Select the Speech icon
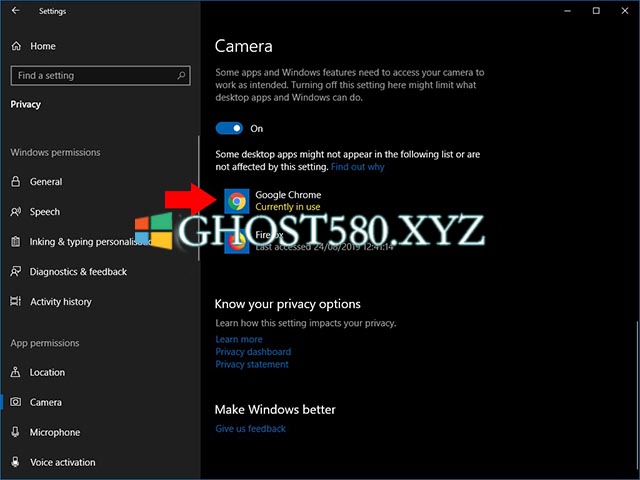The height and width of the screenshot is (480, 640). point(16,212)
